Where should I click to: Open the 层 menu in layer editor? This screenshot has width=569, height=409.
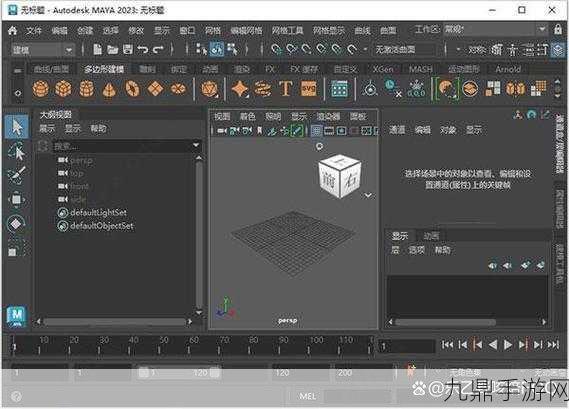(395, 250)
